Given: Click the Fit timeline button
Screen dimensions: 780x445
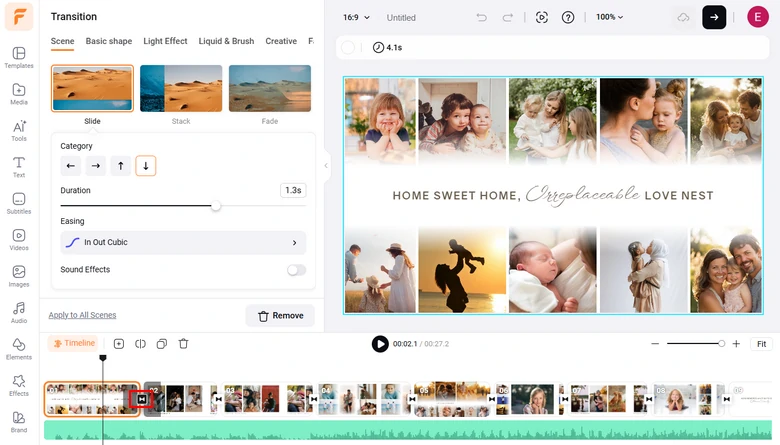Looking at the screenshot, I should (x=761, y=344).
